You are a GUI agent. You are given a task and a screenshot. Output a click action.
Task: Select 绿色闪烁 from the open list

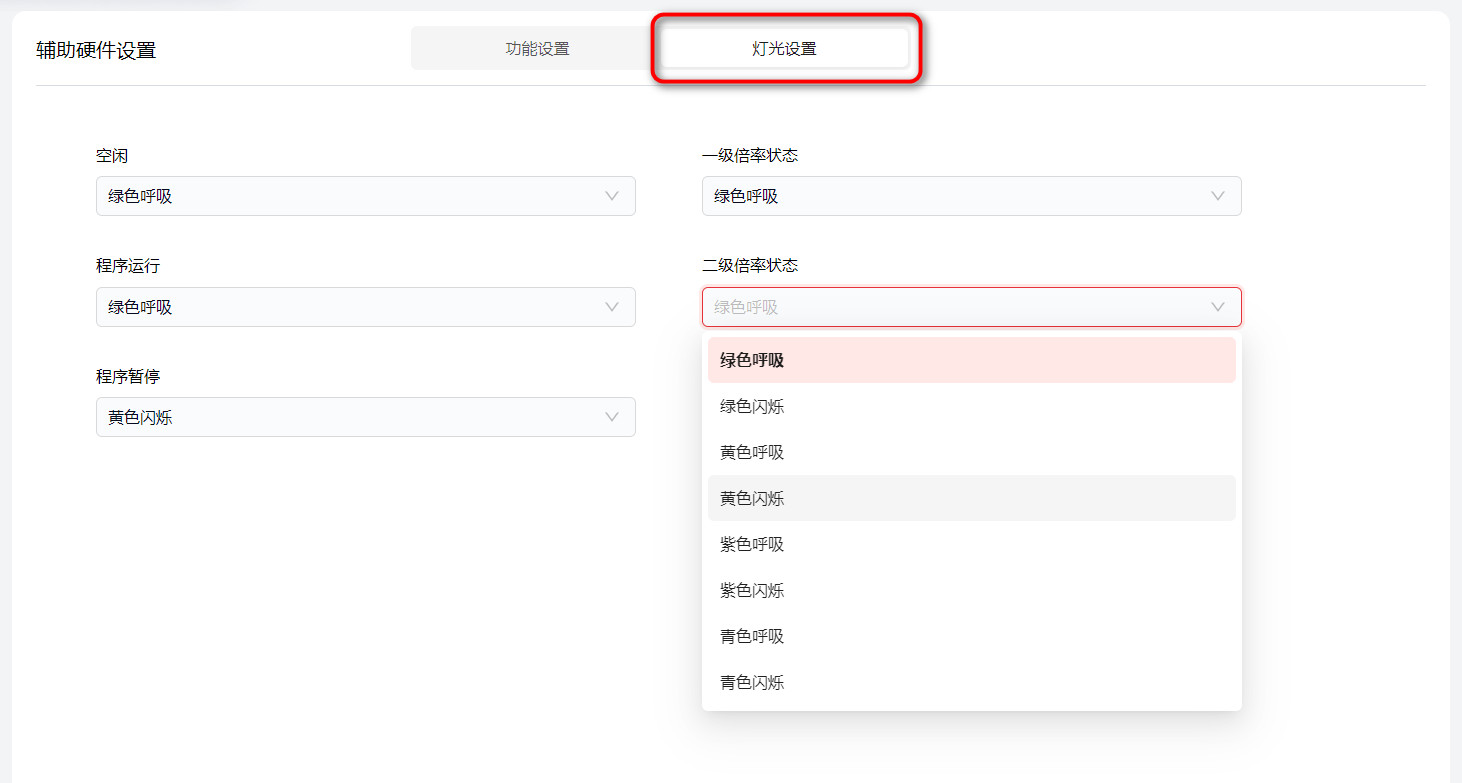tap(971, 406)
